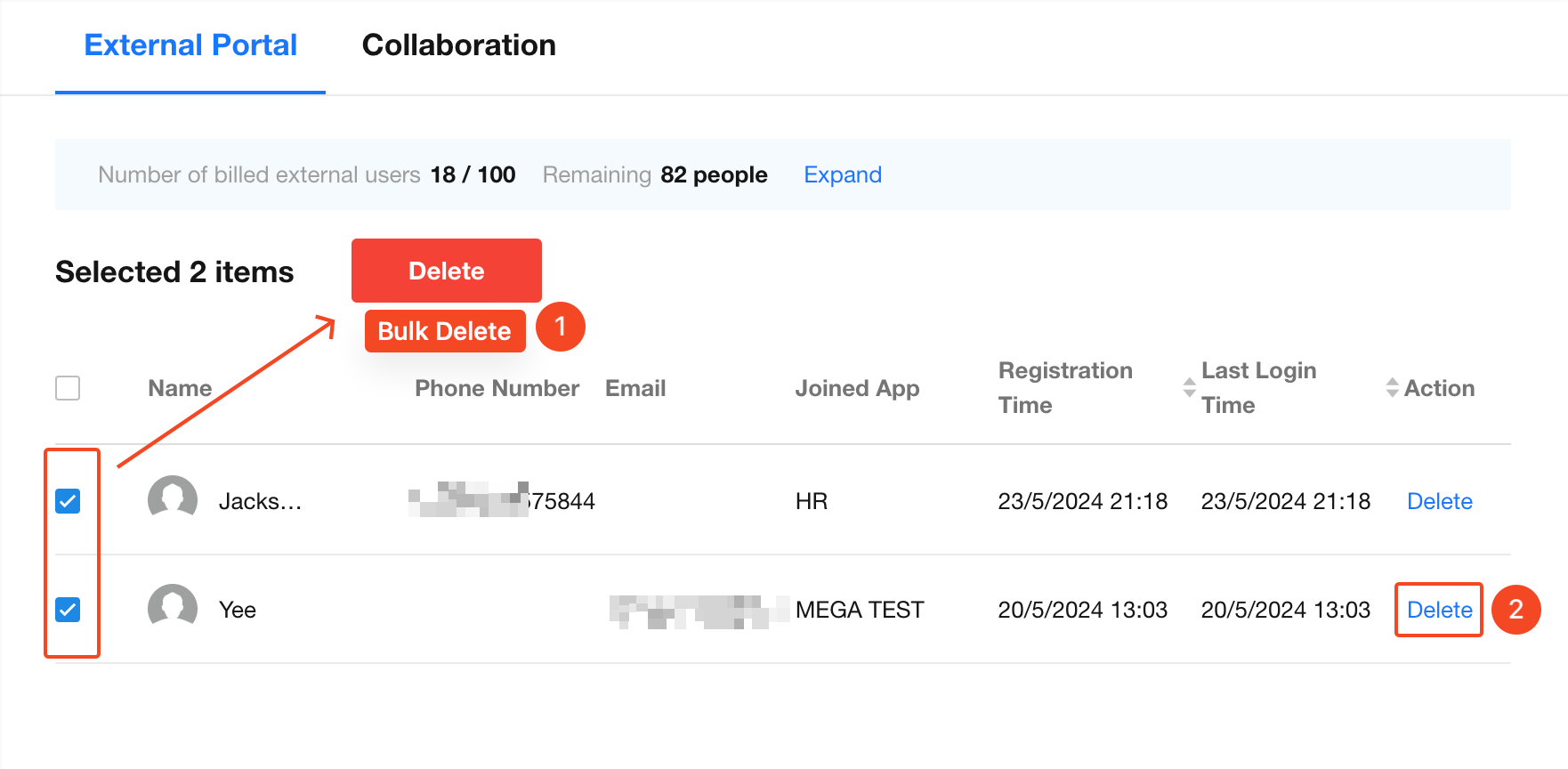Viewport: 1568px width, 769px height.
Task: Sort by Registration Time arrows
Action: click(x=1189, y=387)
